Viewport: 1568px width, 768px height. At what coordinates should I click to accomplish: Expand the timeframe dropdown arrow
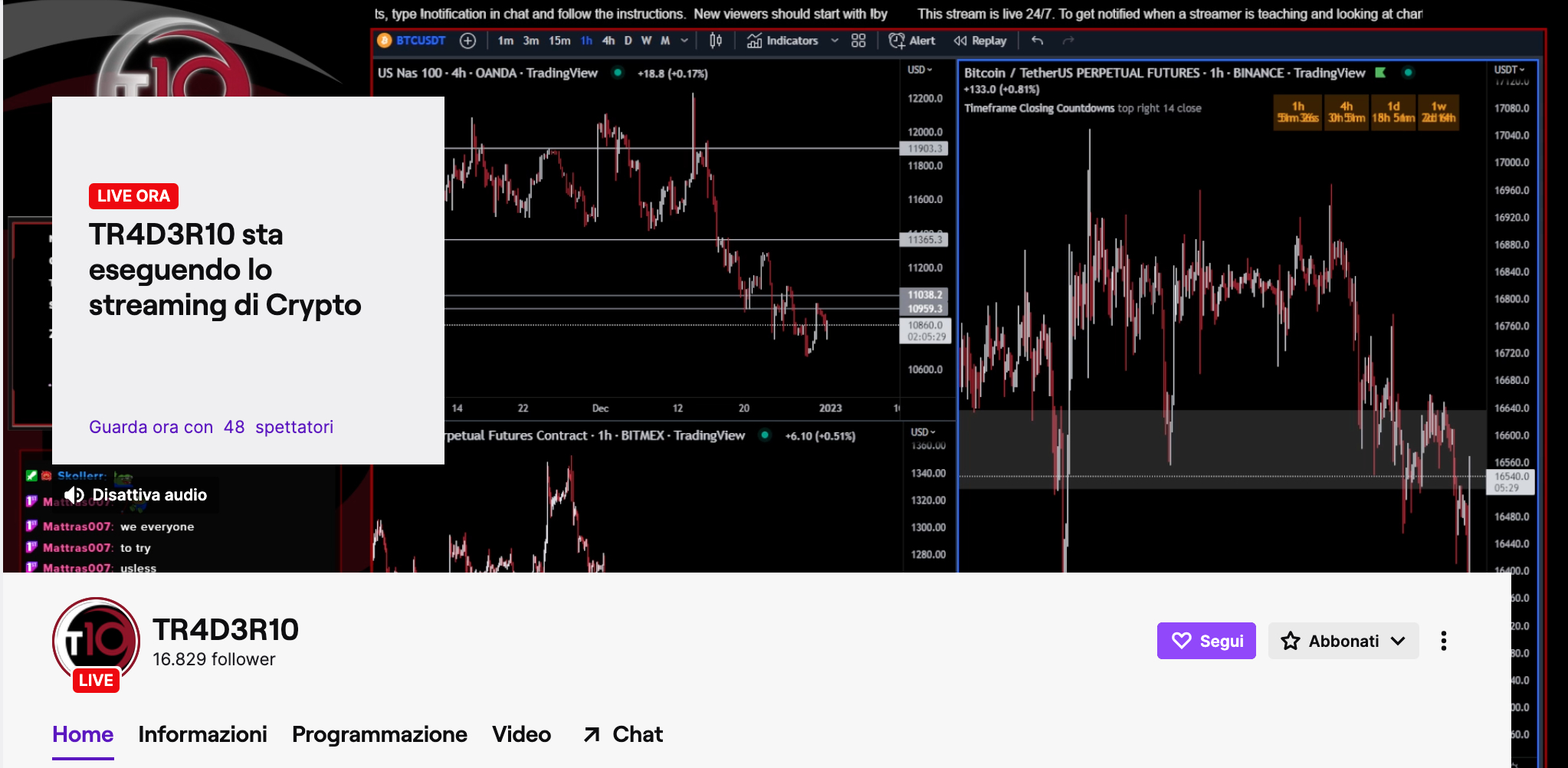[x=684, y=41]
